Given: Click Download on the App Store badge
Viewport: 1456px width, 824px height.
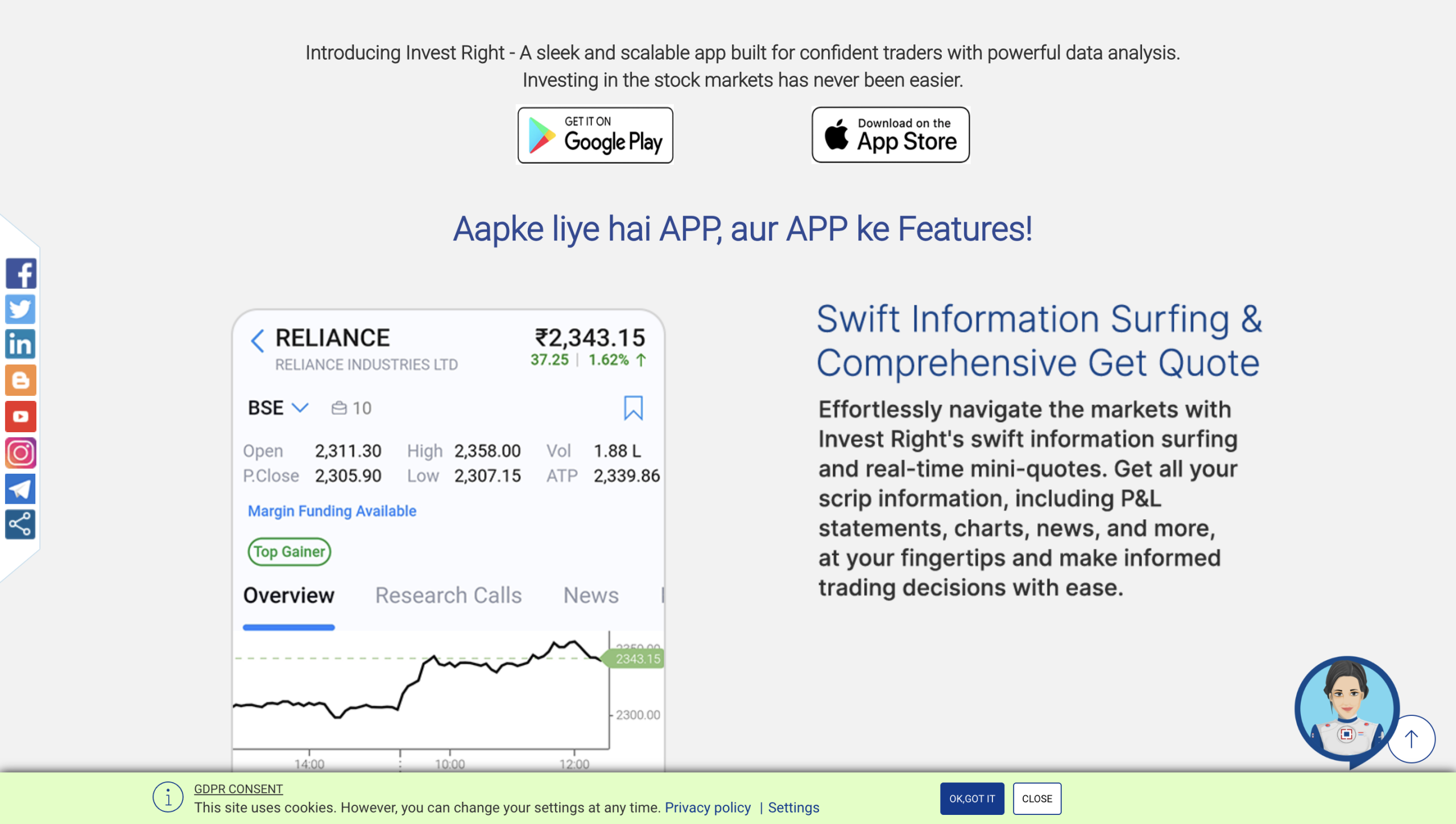Looking at the screenshot, I should click(x=891, y=135).
